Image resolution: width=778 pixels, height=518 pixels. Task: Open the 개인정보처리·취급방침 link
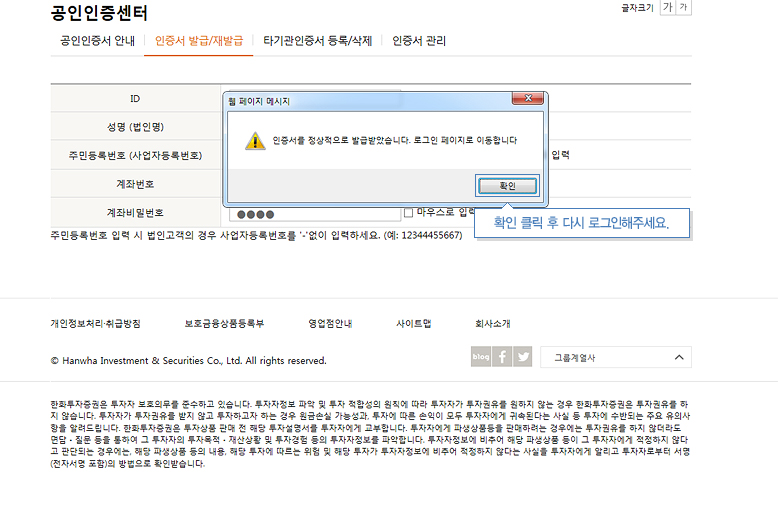click(96, 324)
